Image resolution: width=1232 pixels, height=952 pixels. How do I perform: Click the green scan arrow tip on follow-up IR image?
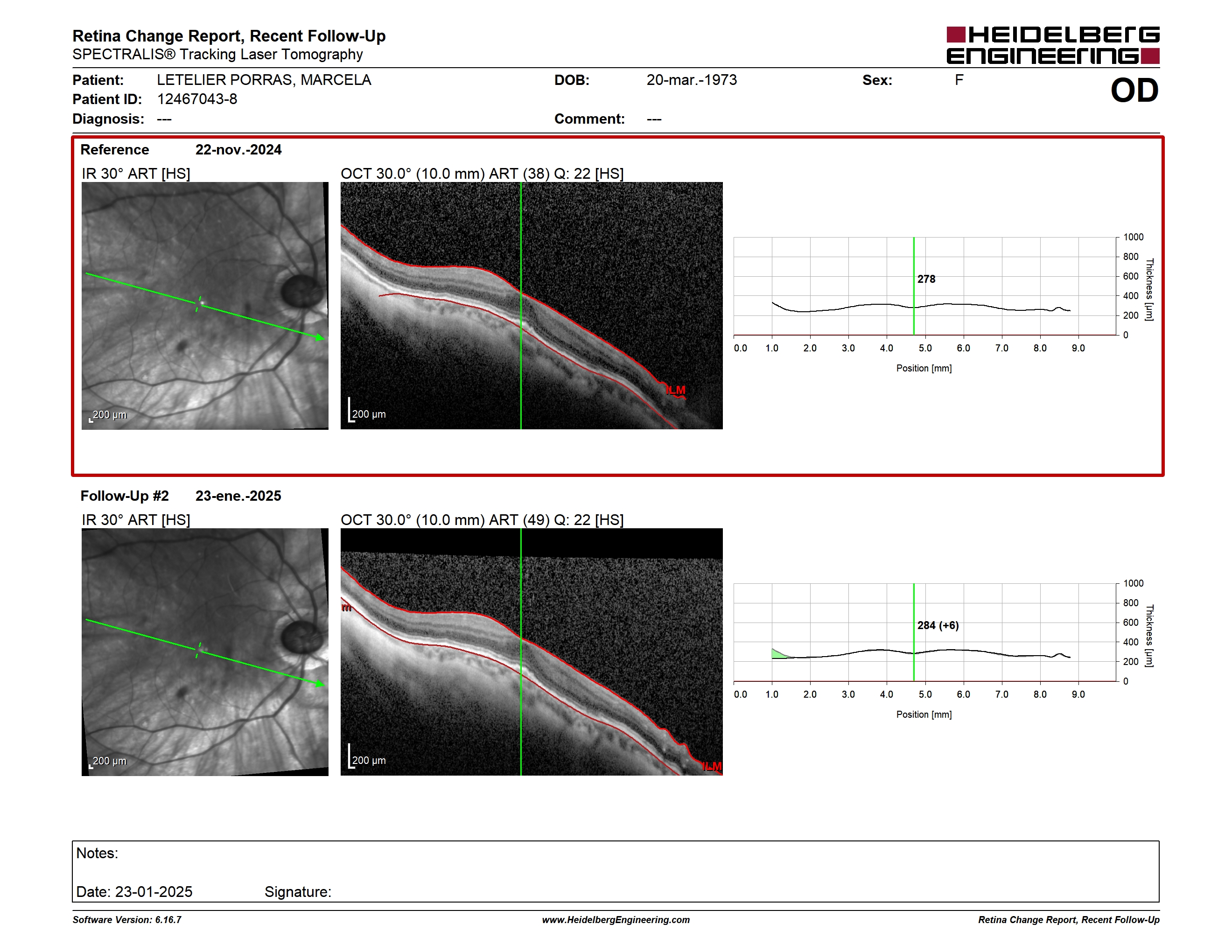pyautogui.click(x=321, y=684)
